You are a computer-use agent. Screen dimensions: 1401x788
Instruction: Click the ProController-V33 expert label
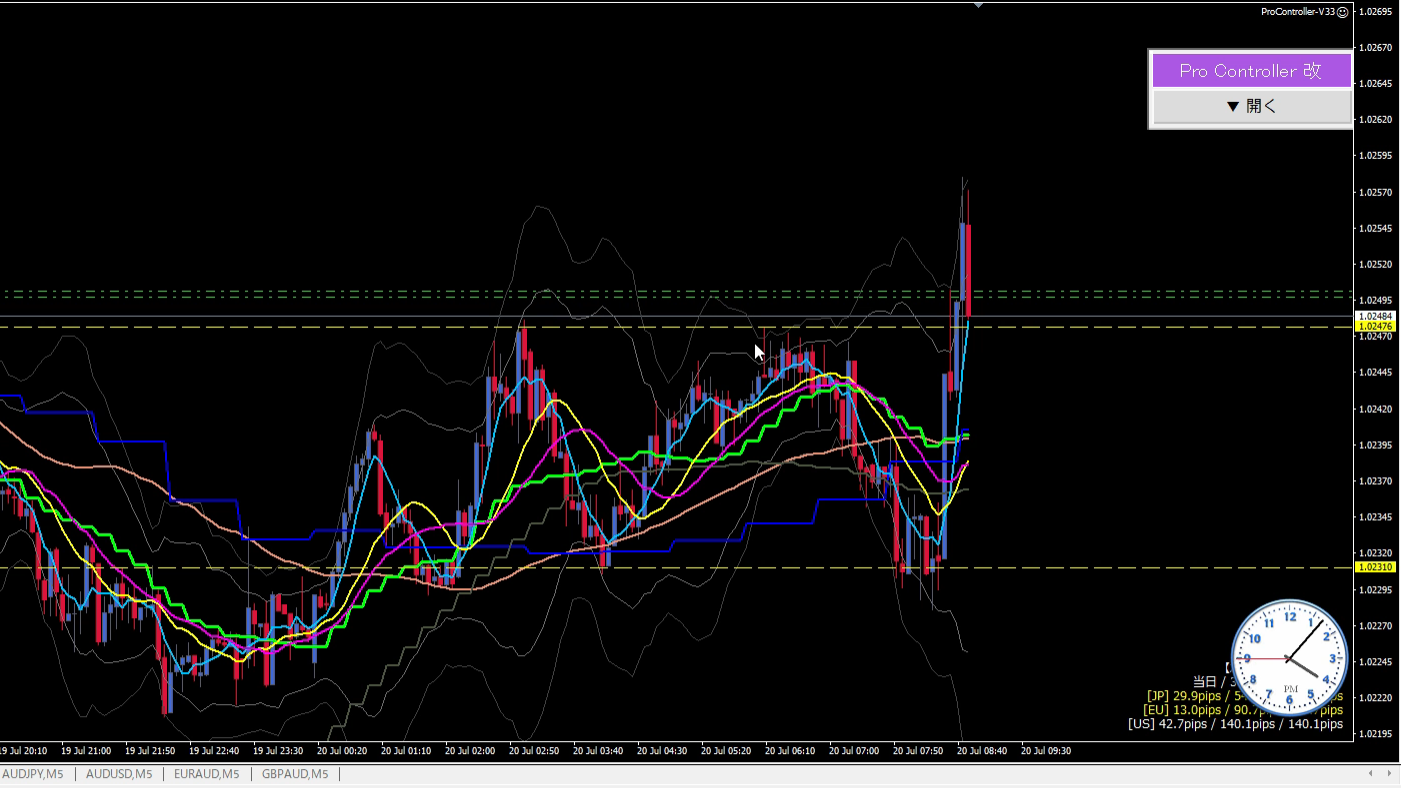click(x=1298, y=12)
